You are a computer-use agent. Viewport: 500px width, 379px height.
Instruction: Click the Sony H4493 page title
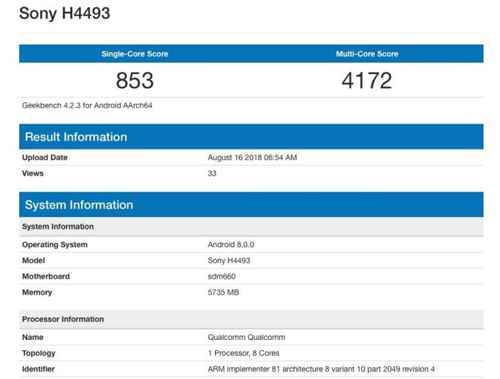click(64, 14)
